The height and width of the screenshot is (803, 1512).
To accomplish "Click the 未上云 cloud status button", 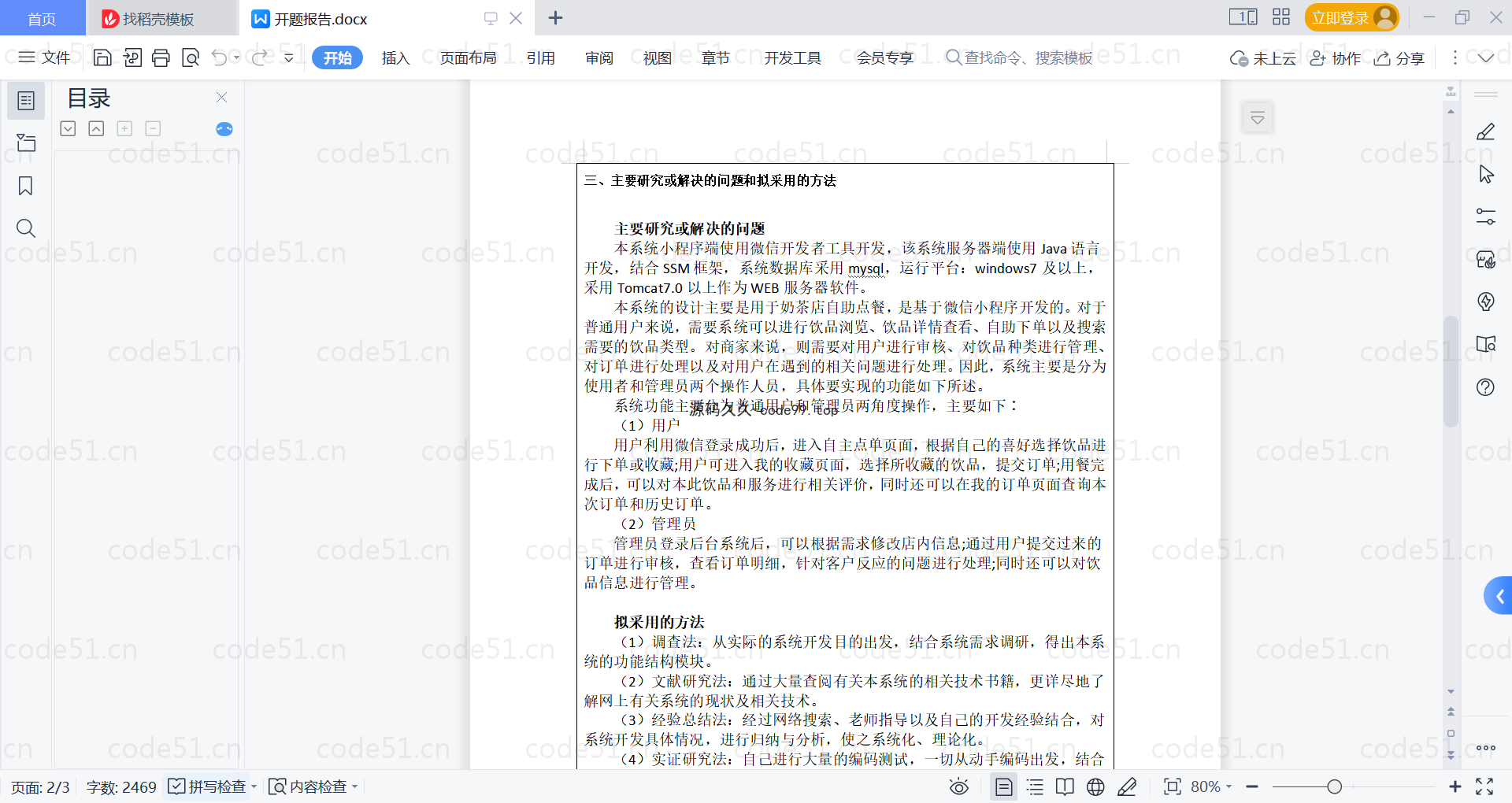I will click(1262, 57).
